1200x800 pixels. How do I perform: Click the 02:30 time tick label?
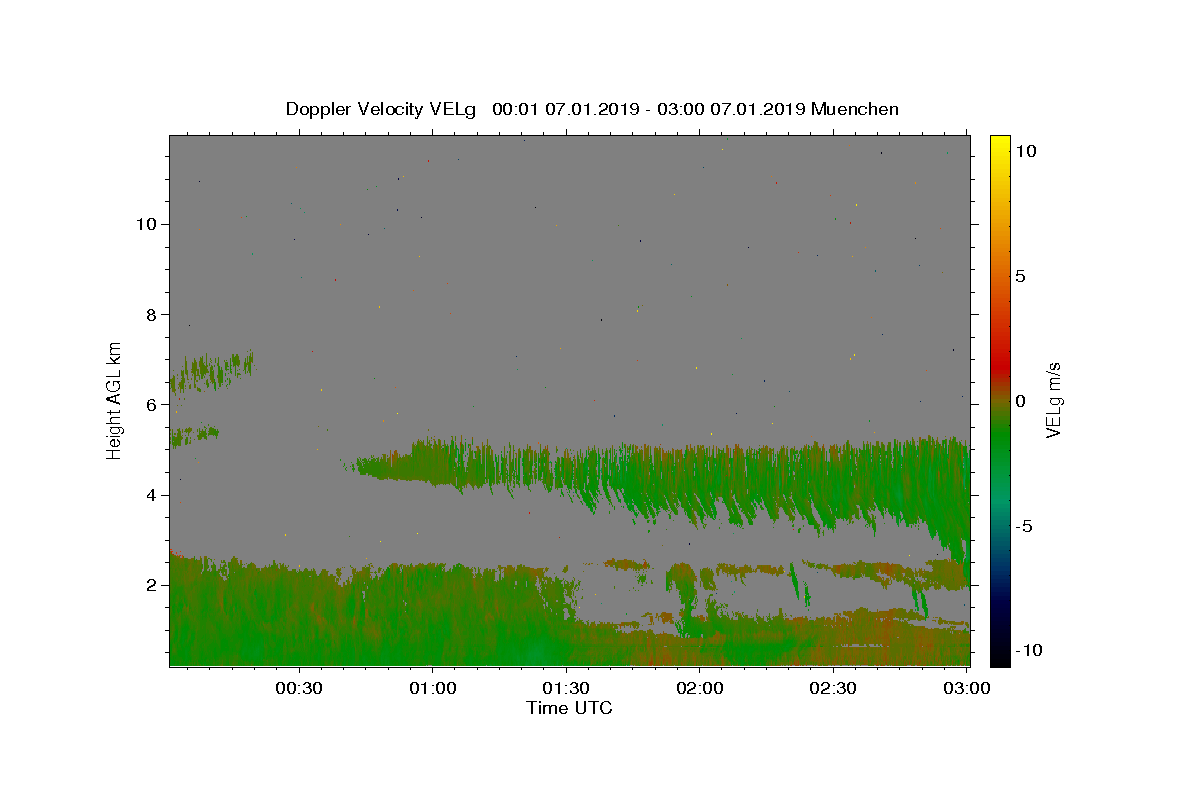pos(833,689)
